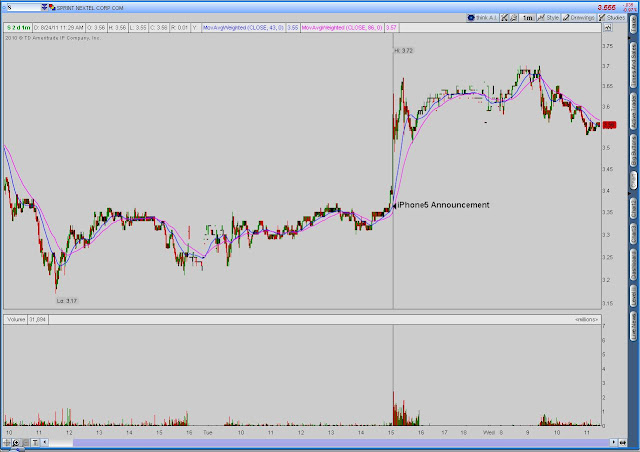Image resolution: width=640 pixels, height=452 pixels.
Task: Switch to the Chart3 side tab
Action: click(633, 234)
